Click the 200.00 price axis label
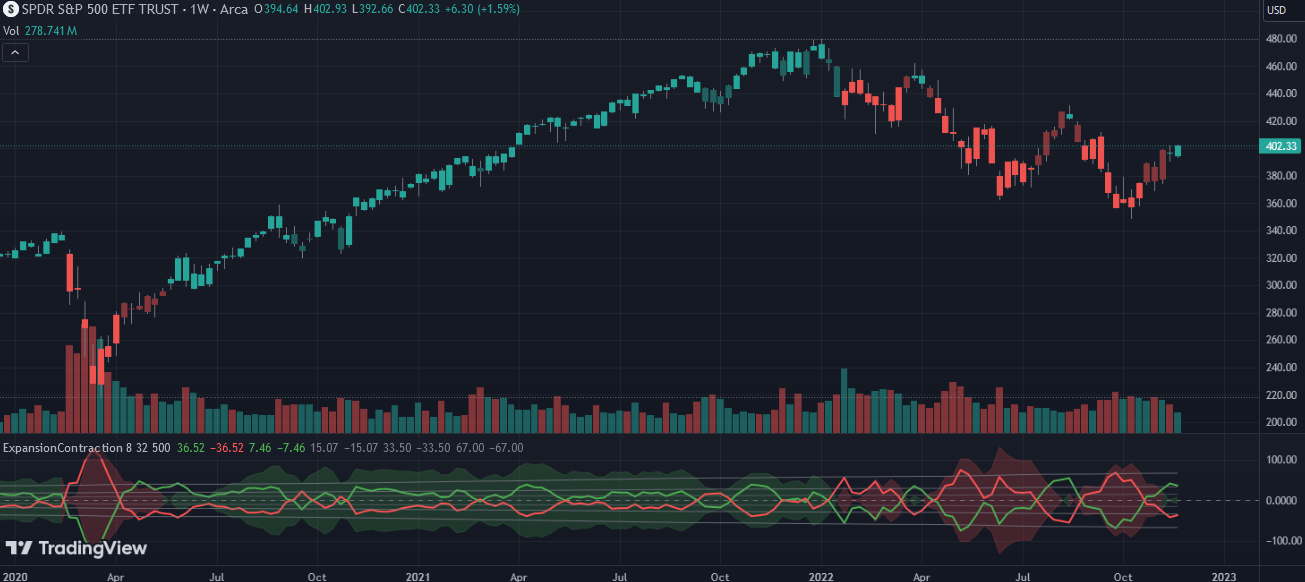 pos(1281,422)
